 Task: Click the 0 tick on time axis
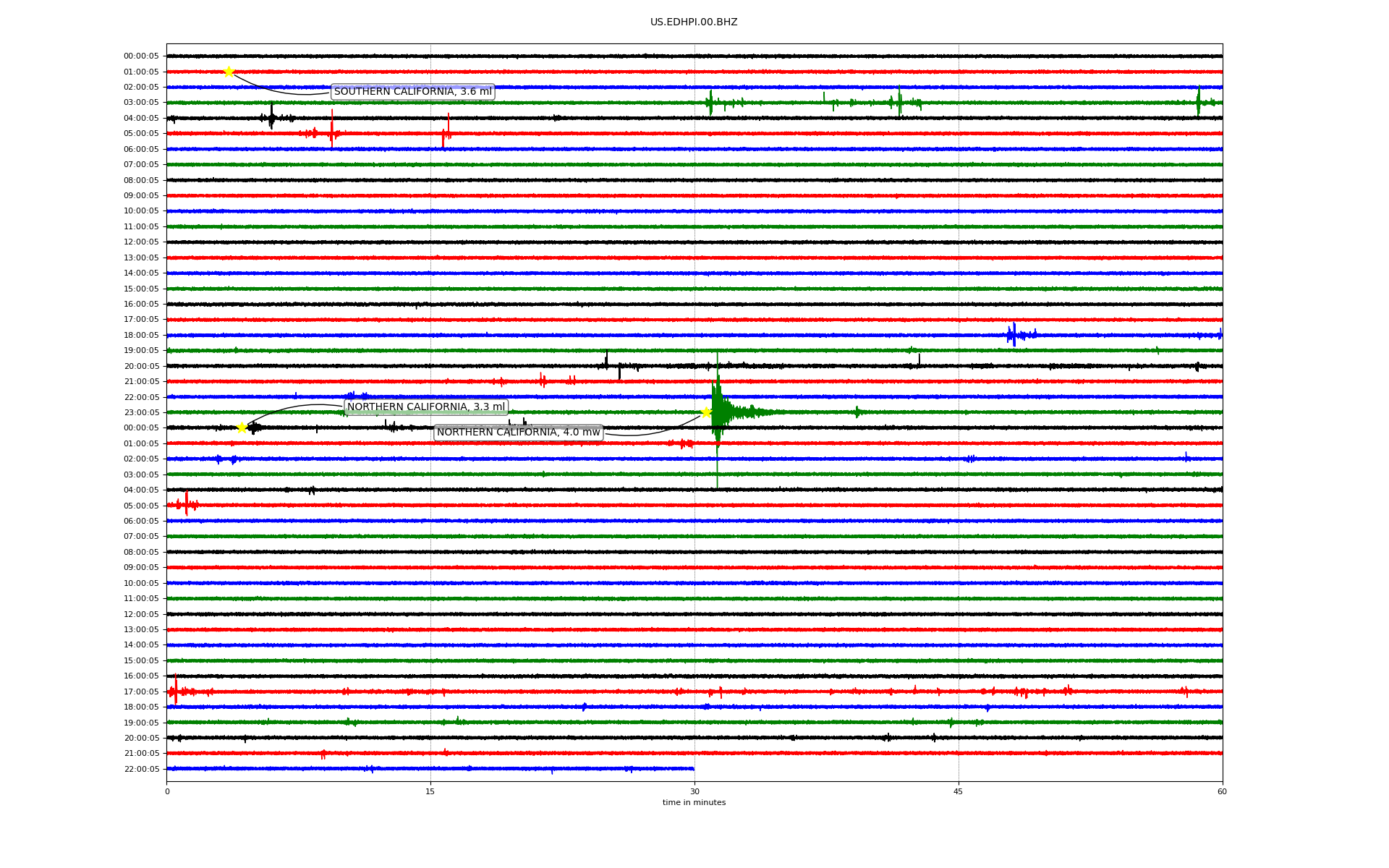(167, 791)
